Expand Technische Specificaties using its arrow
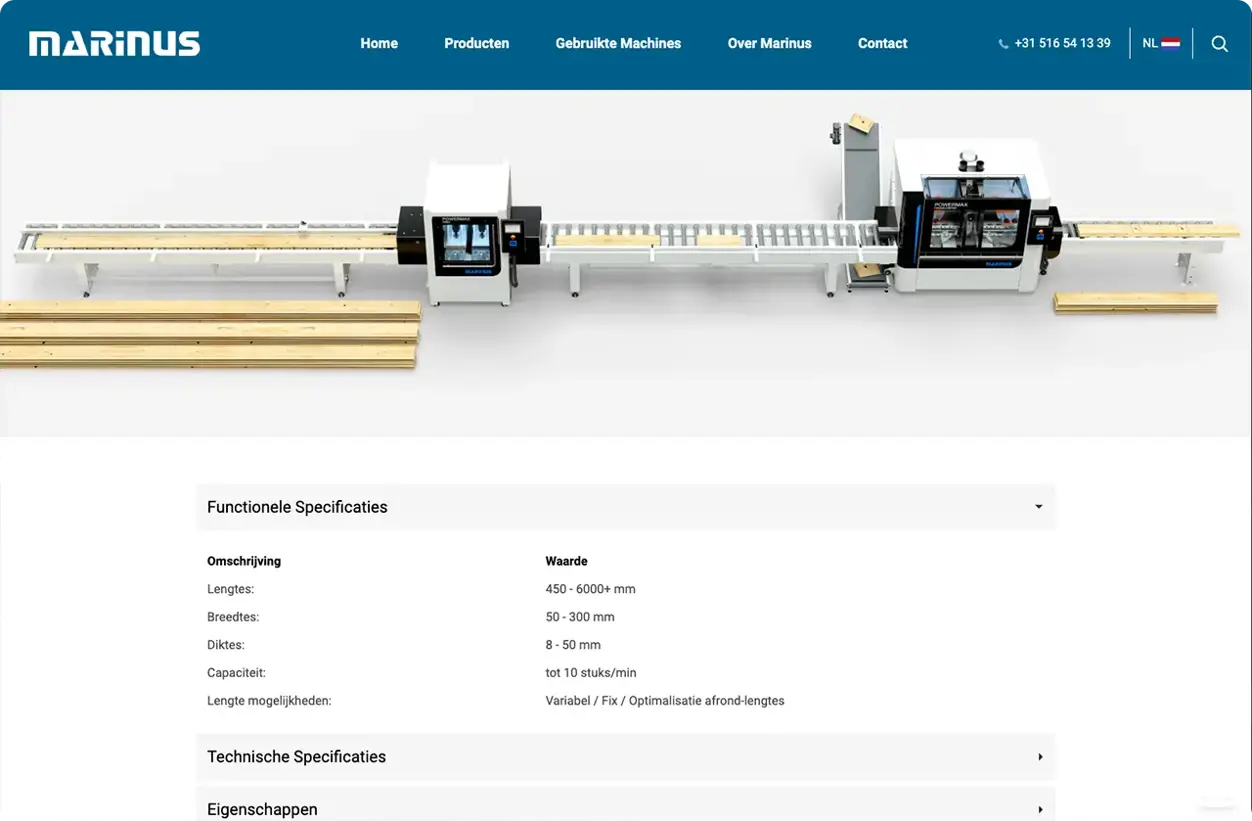The height and width of the screenshot is (821, 1252). tap(1039, 757)
